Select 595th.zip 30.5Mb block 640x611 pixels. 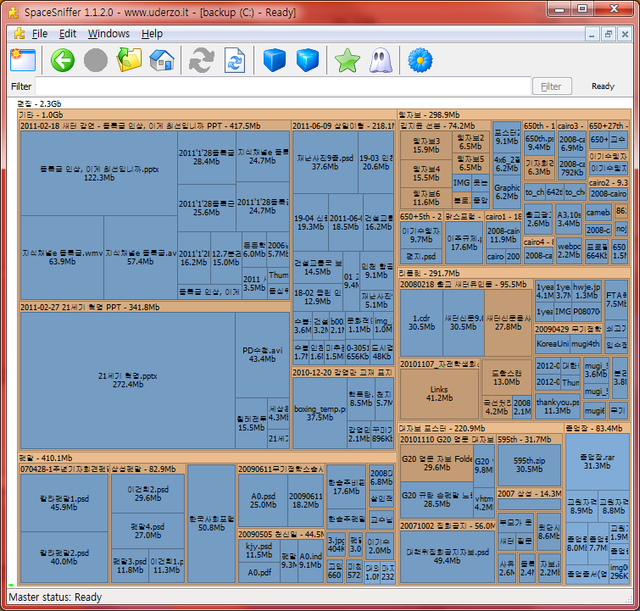click(x=529, y=465)
